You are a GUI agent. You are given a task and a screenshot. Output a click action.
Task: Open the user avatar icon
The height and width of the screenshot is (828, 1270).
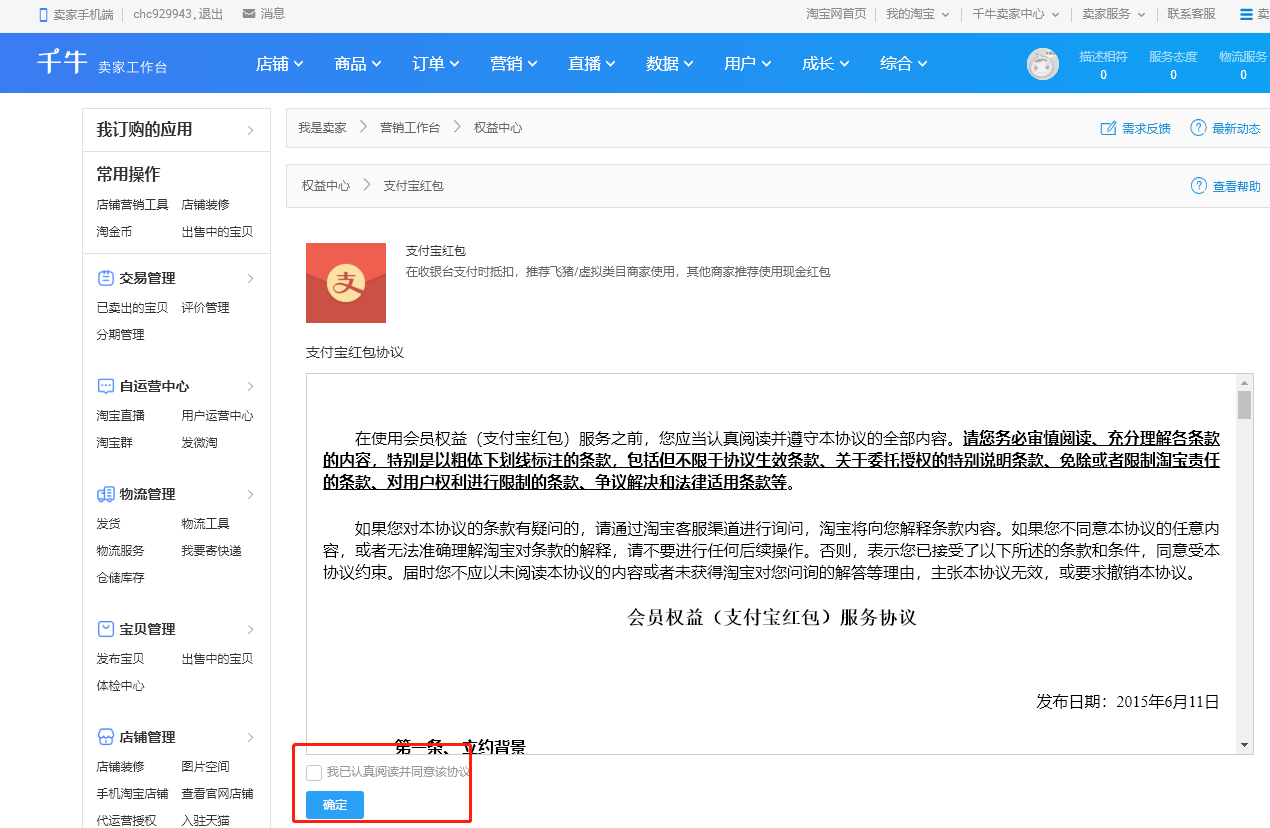tap(1043, 64)
